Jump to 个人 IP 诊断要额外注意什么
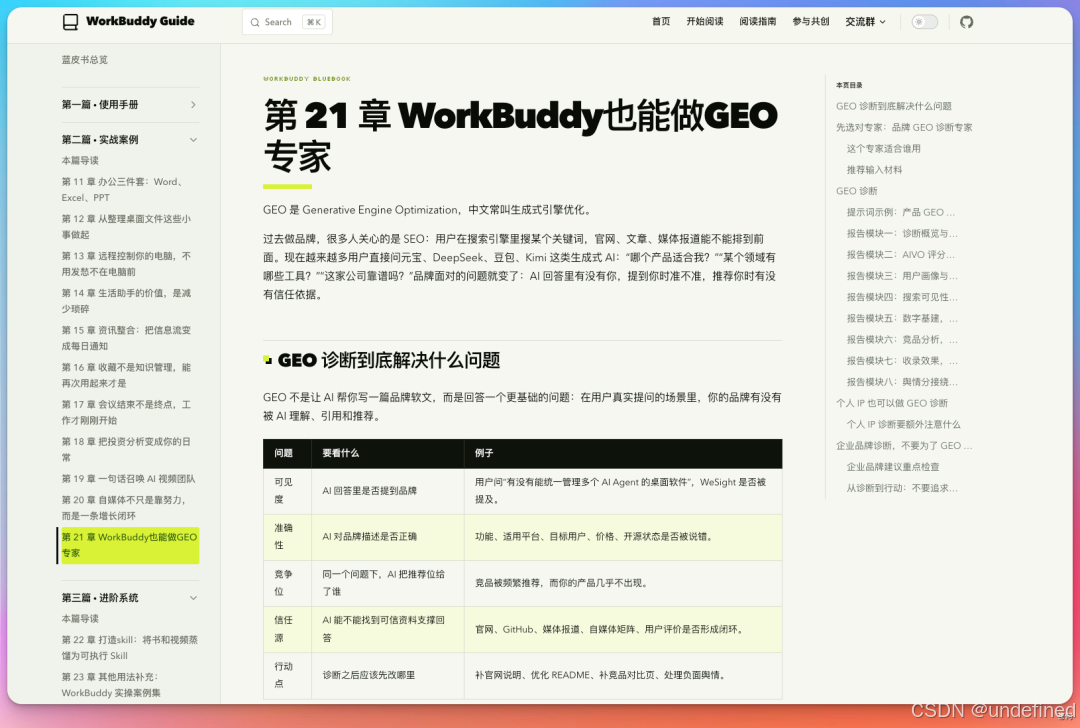Viewport: 1080px width, 728px height. pos(903,425)
